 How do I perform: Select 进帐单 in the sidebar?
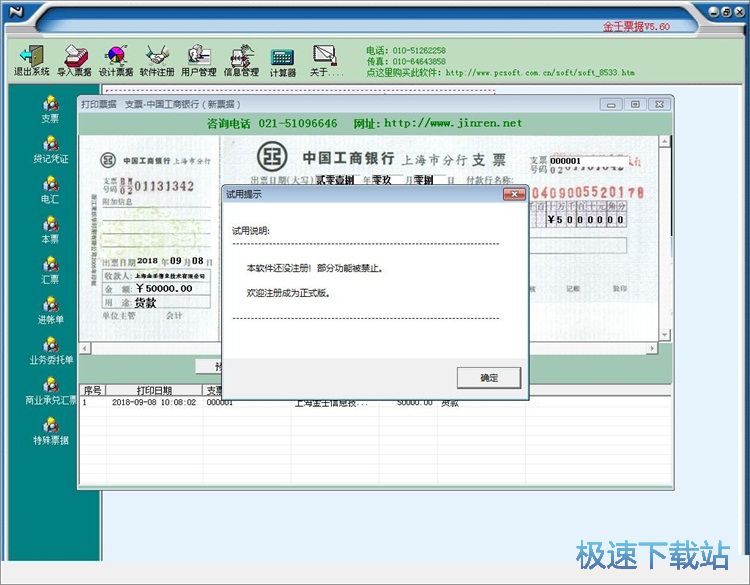tap(50, 310)
